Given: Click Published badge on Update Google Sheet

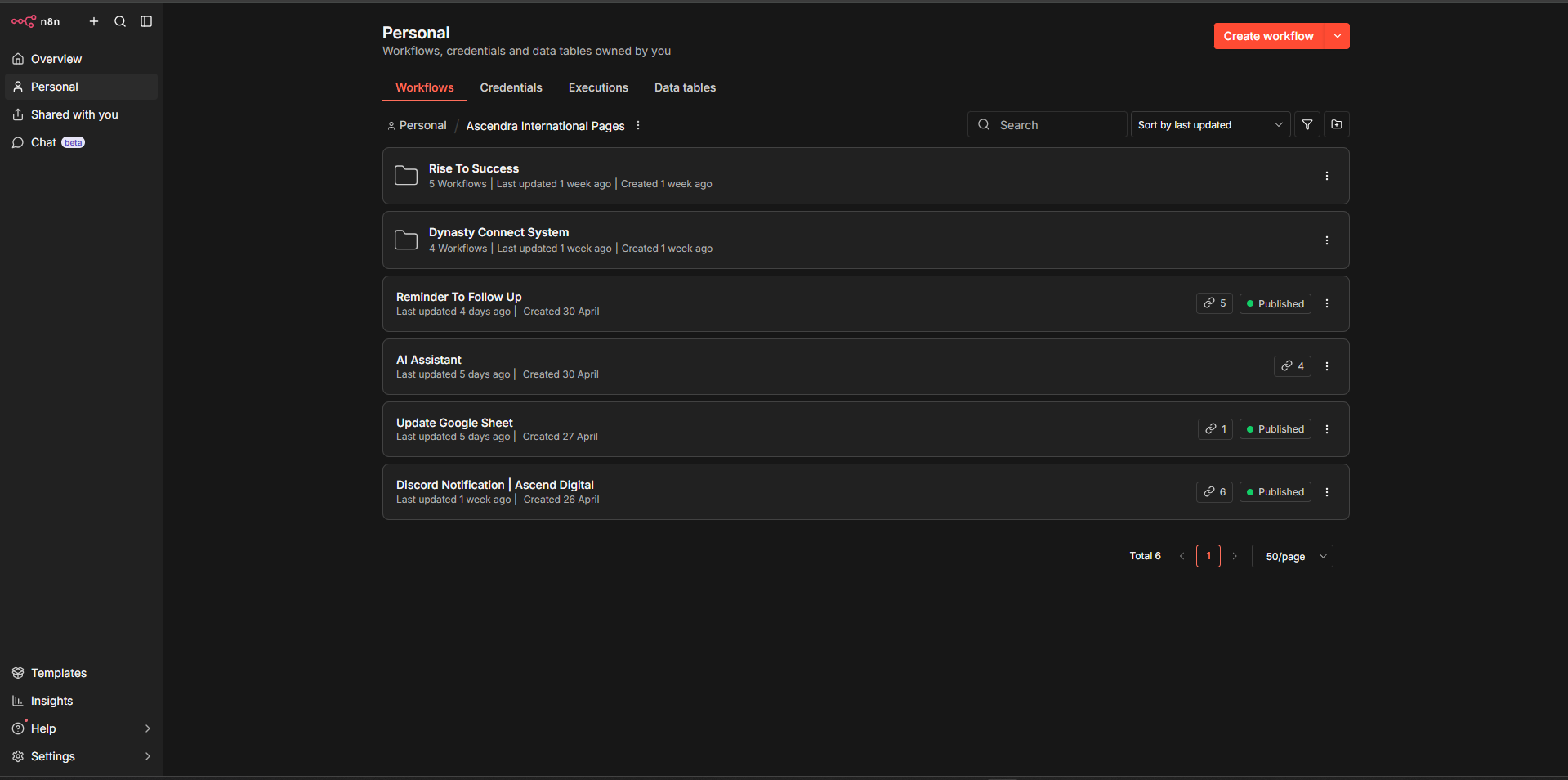Looking at the screenshot, I should [x=1275, y=429].
